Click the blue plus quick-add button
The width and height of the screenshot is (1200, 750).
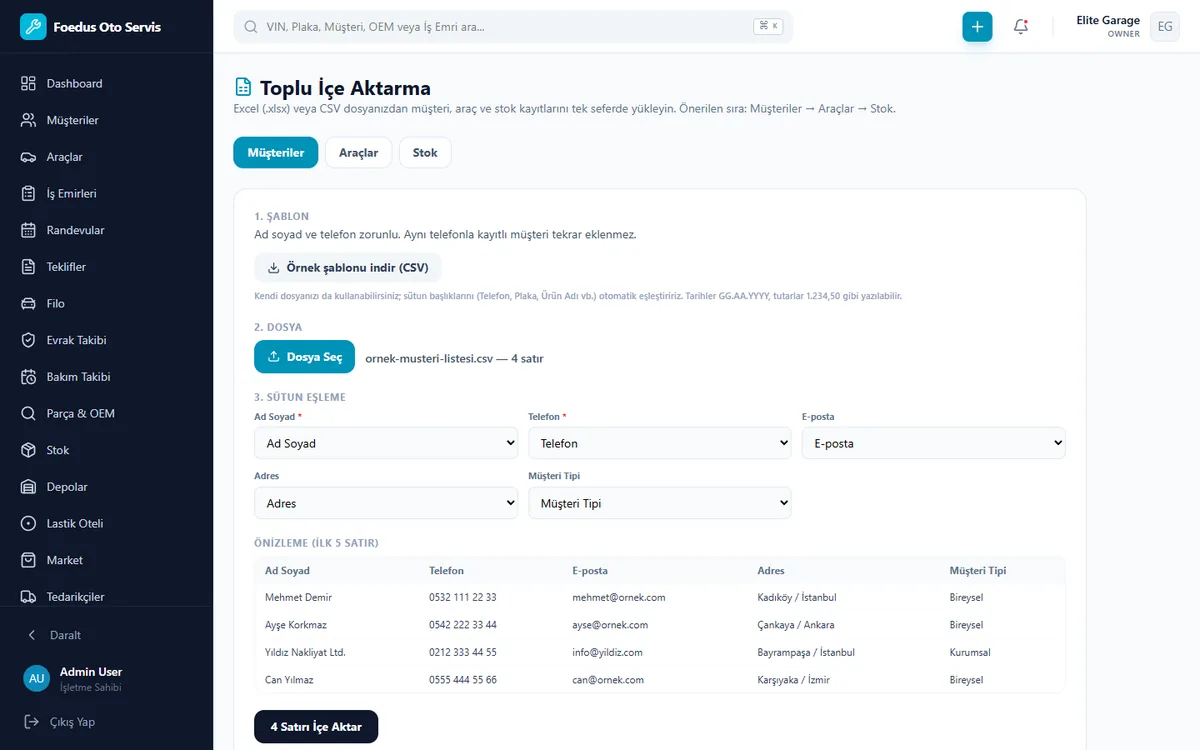pos(977,27)
